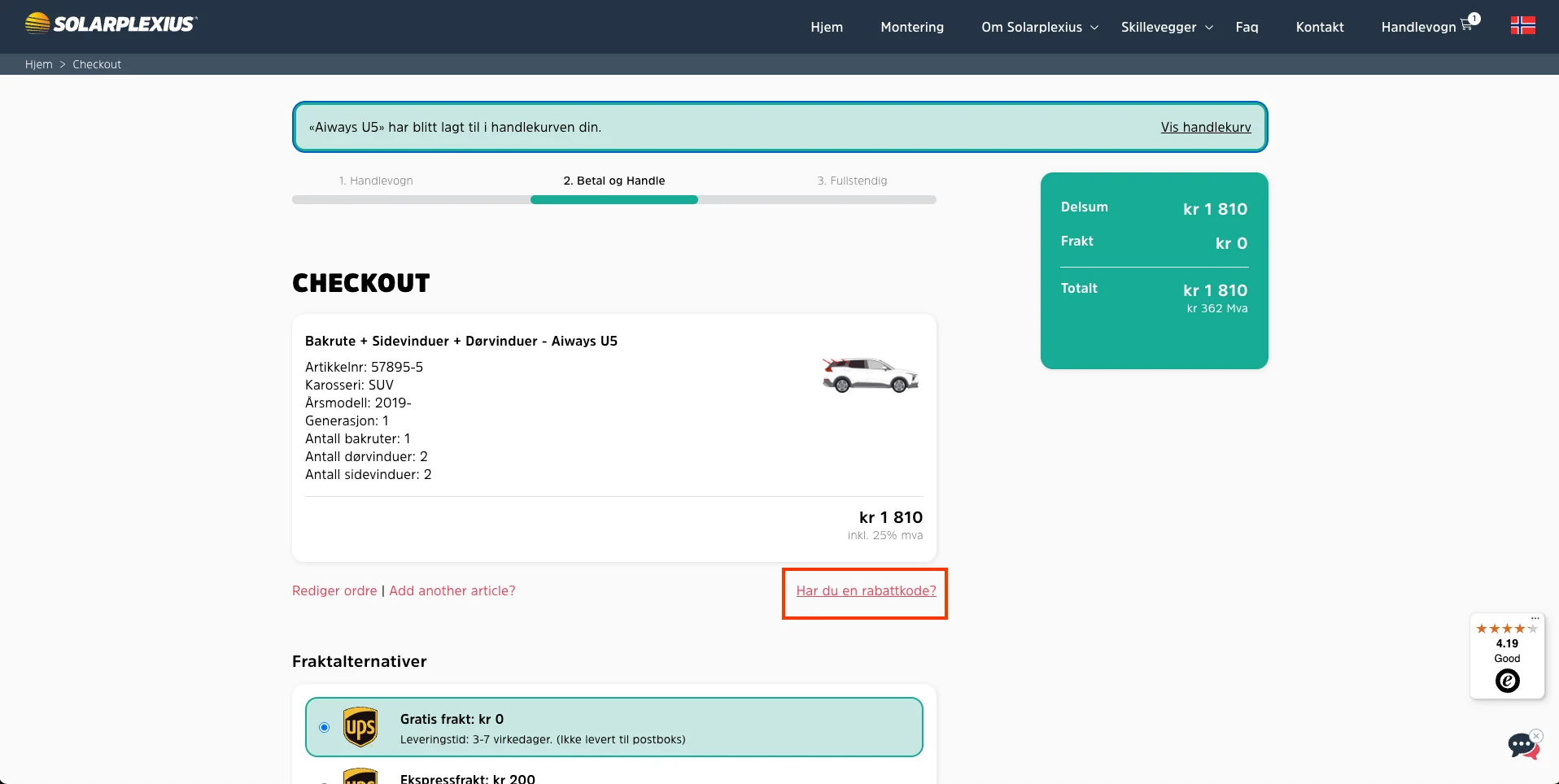Open the Kontakt page
This screenshot has height=784, width=1559.
(1320, 27)
